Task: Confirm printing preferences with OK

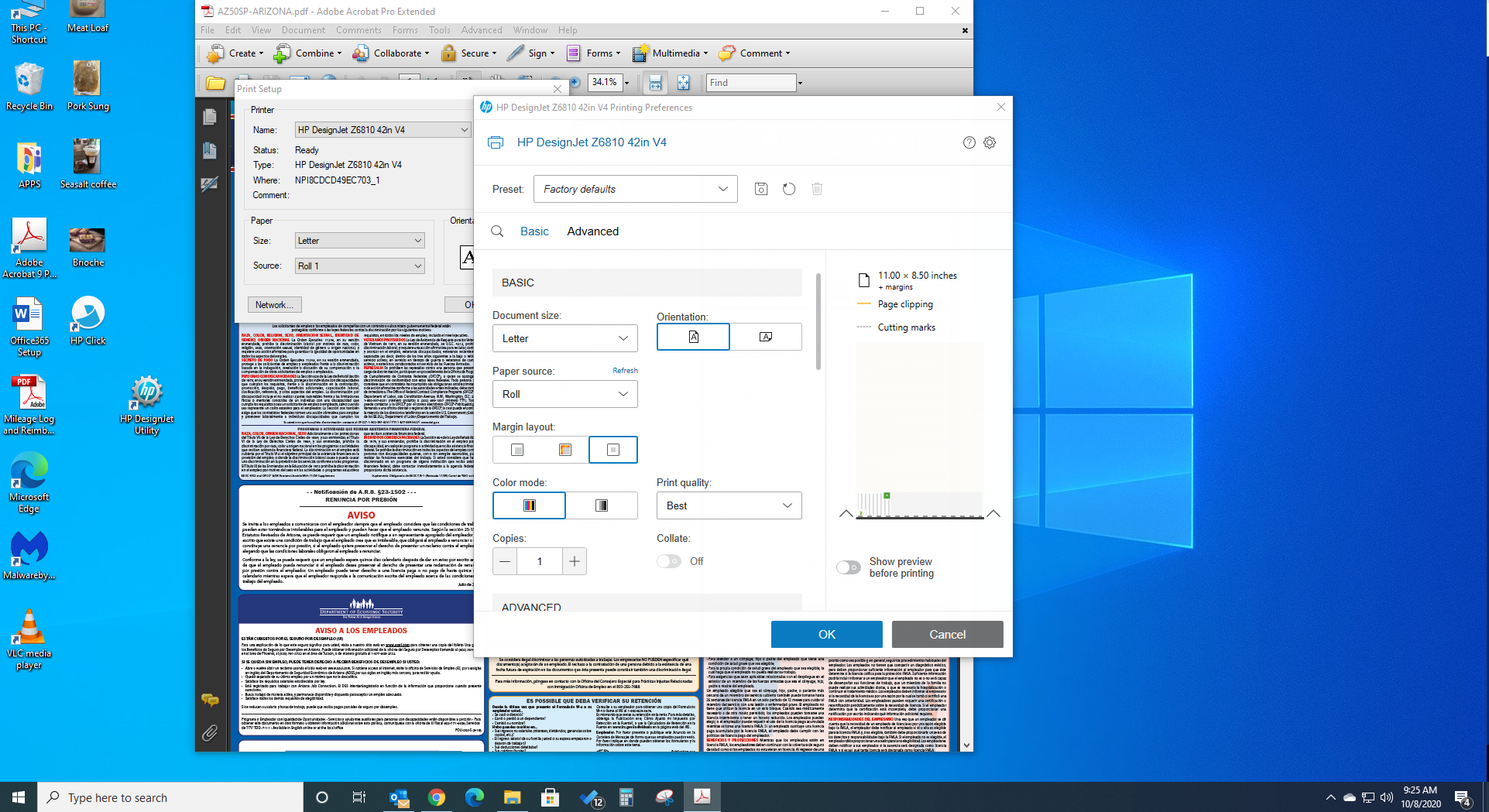Action: (x=827, y=634)
